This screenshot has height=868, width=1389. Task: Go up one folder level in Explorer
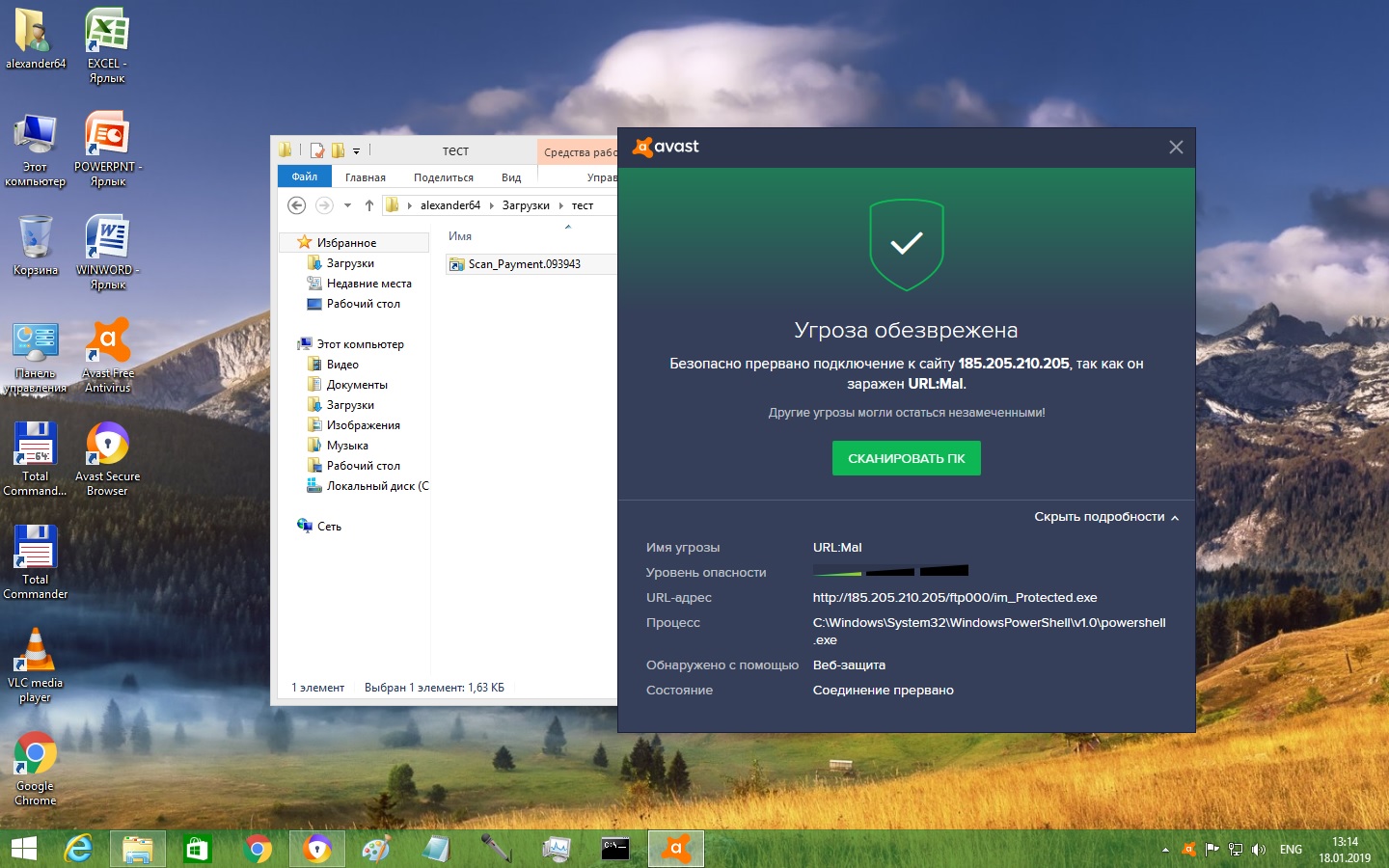(x=369, y=205)
